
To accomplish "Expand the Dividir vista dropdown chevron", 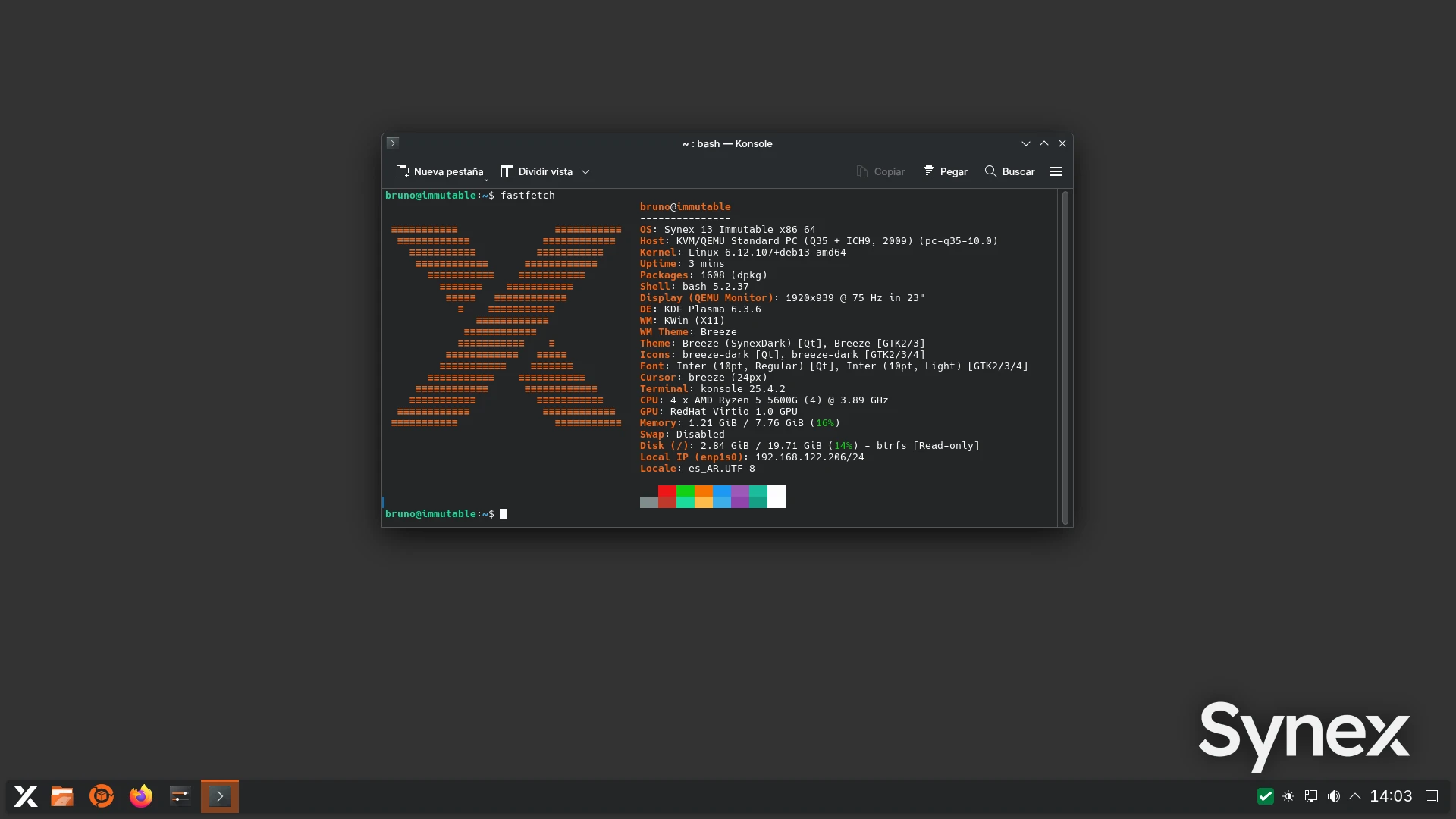I will click(585, 172).
